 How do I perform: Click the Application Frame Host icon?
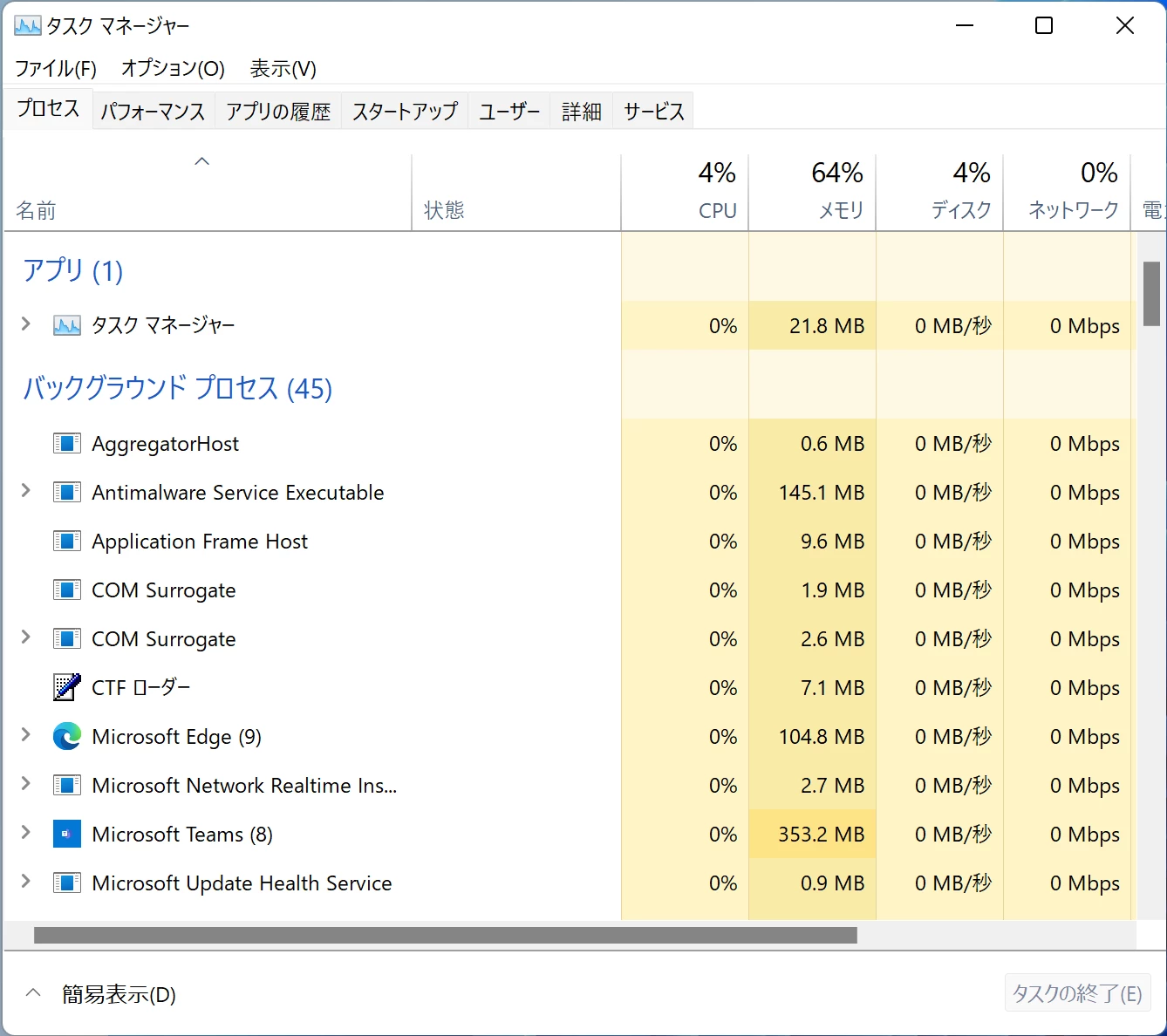point(67,542)
